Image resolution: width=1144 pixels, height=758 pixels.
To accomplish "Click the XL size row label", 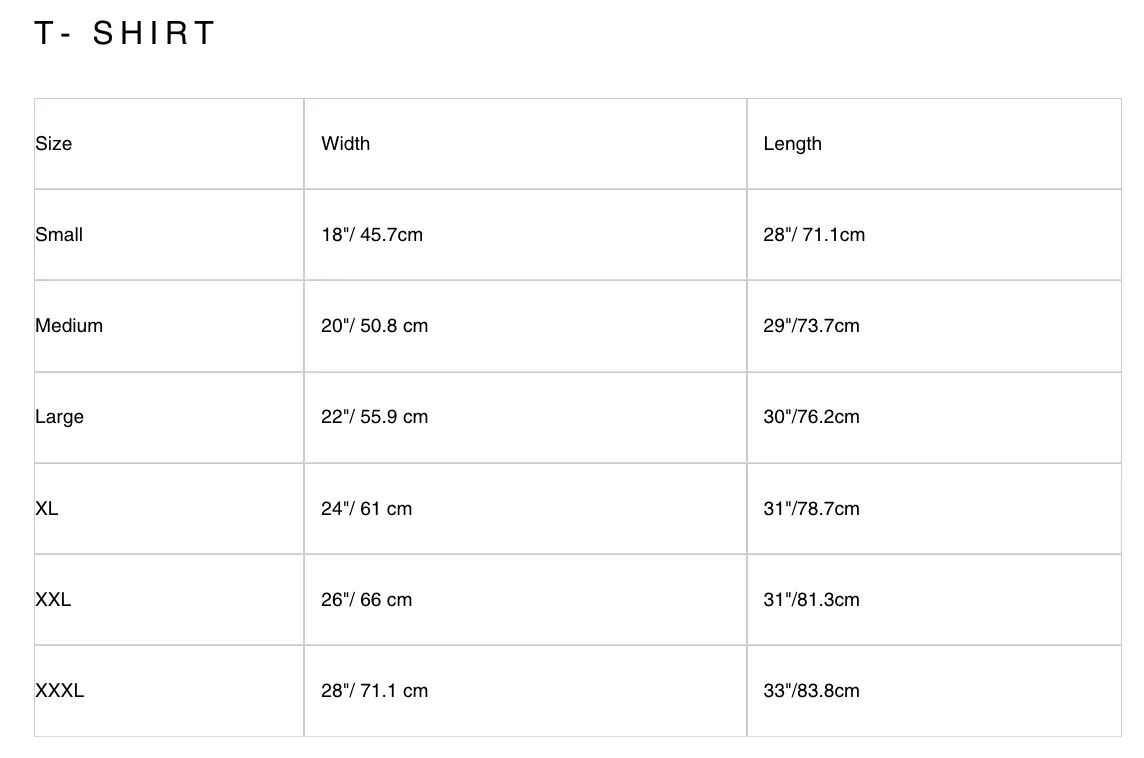I will point(47,508).
